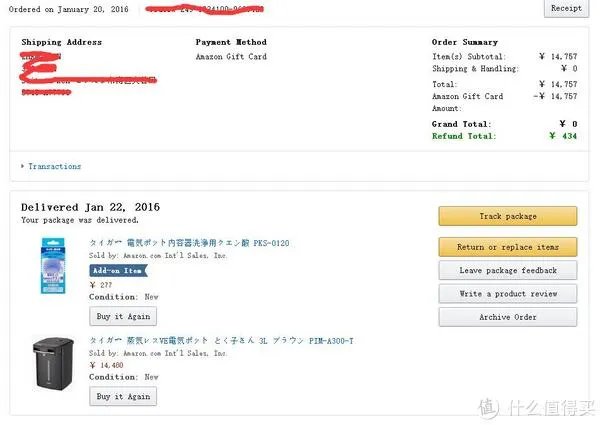Click the watermark logo icon at the bottom right
The image size is (600, 425).
pos(487,408)
